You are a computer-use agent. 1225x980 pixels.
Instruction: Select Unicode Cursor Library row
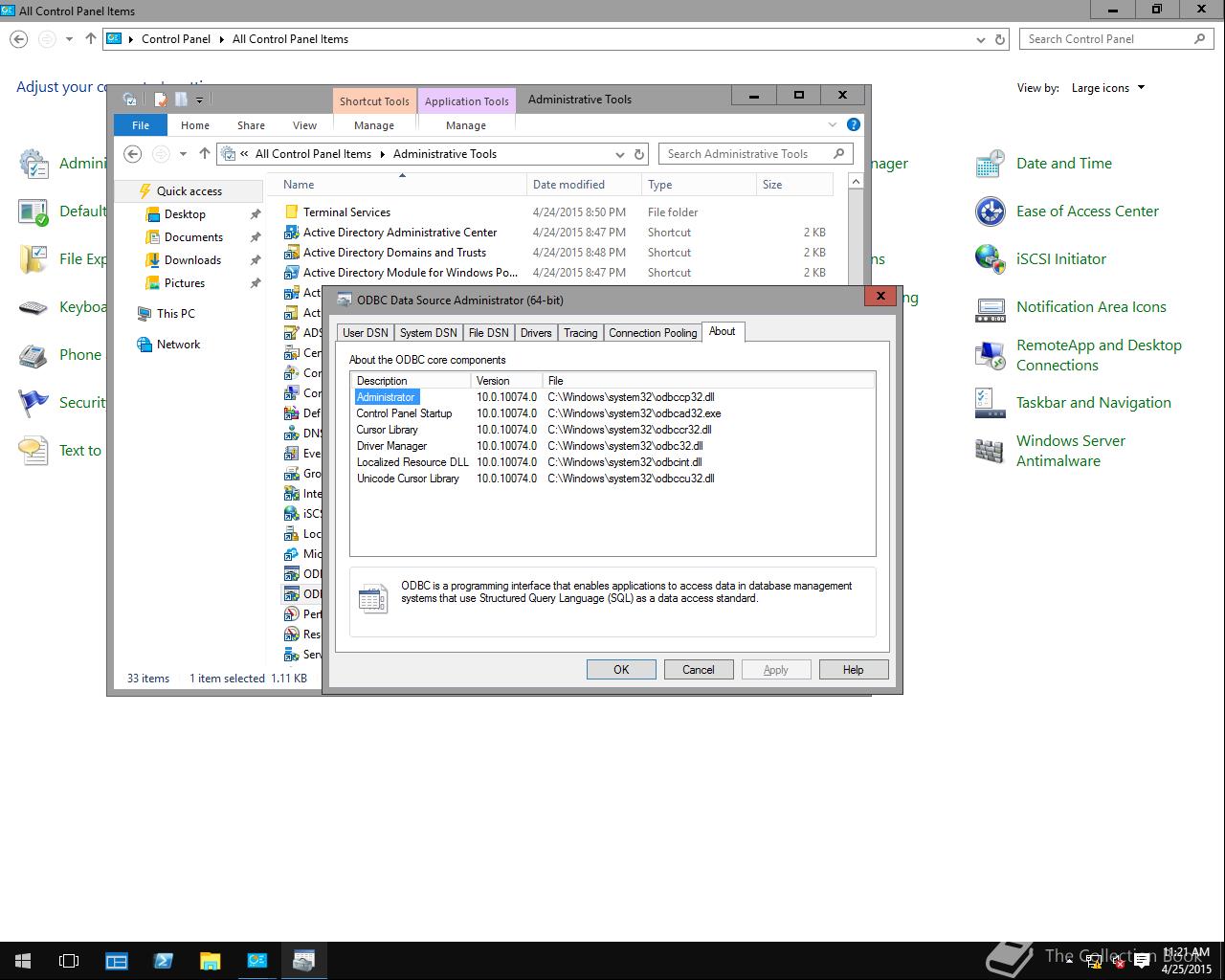[612, 479]
